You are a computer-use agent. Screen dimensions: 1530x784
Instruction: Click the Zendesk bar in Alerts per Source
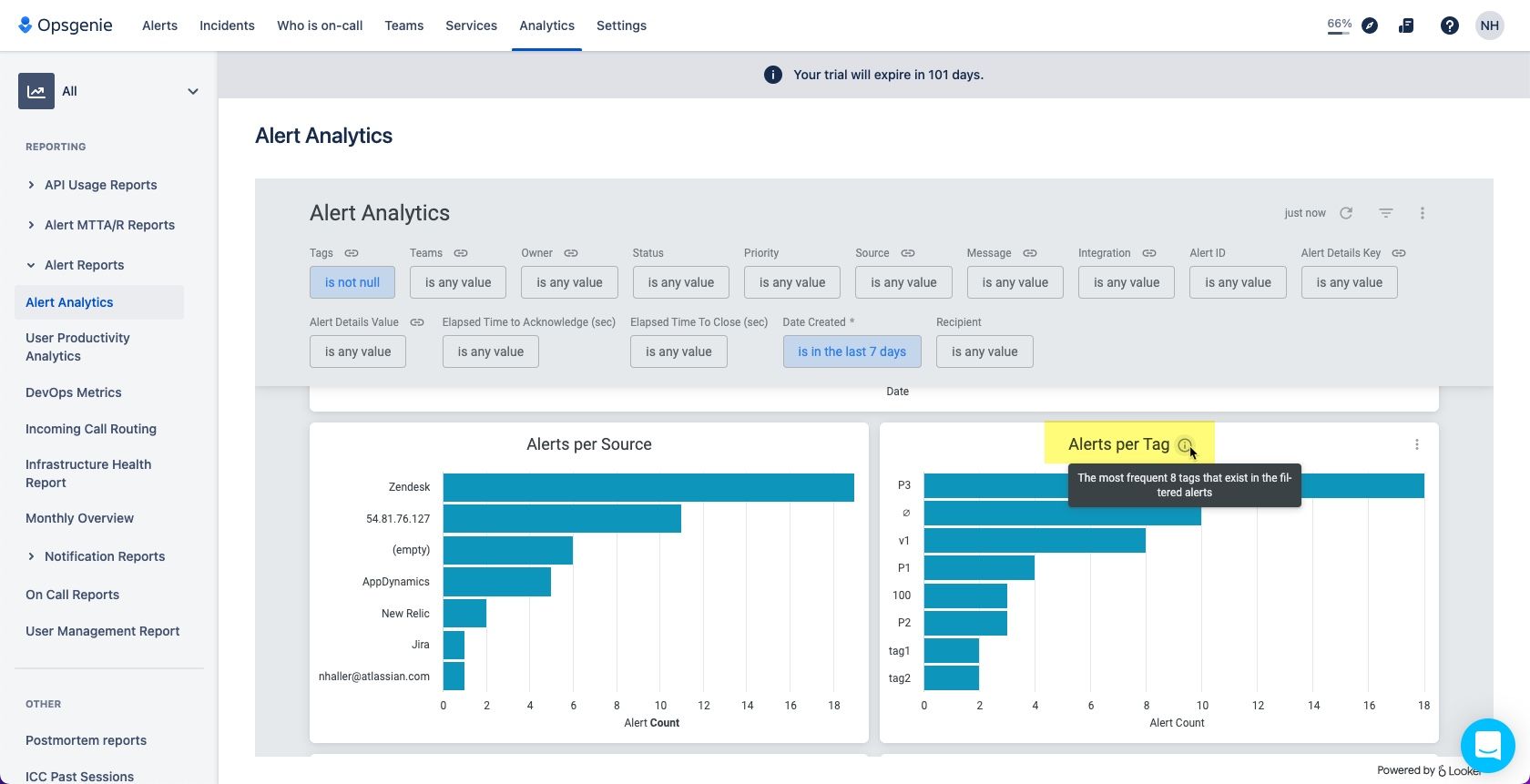point(648,487)
